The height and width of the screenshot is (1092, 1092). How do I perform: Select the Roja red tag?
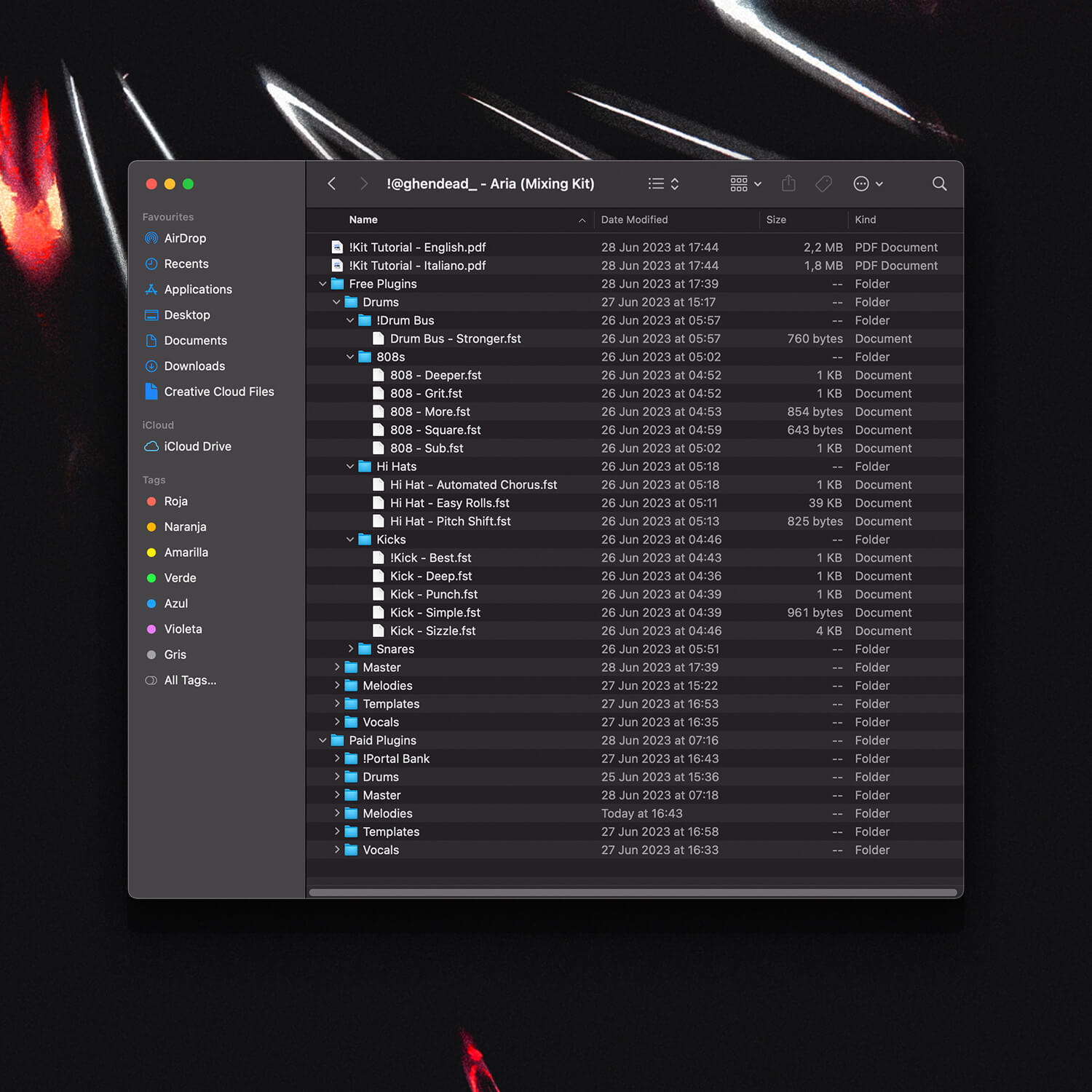point(175,501)
